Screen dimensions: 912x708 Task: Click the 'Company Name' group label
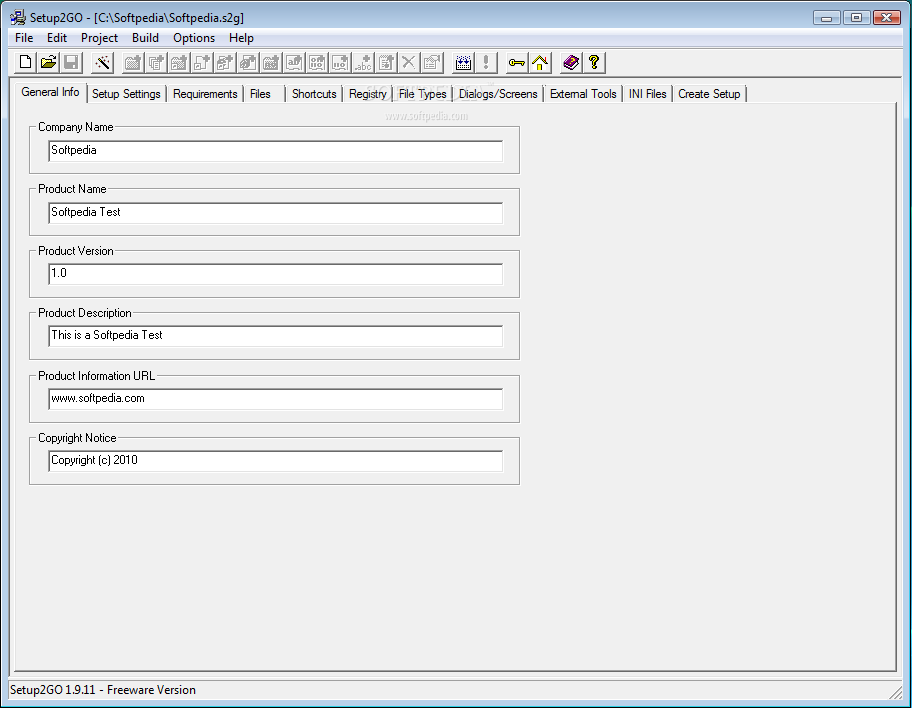[x=76, y=127]
